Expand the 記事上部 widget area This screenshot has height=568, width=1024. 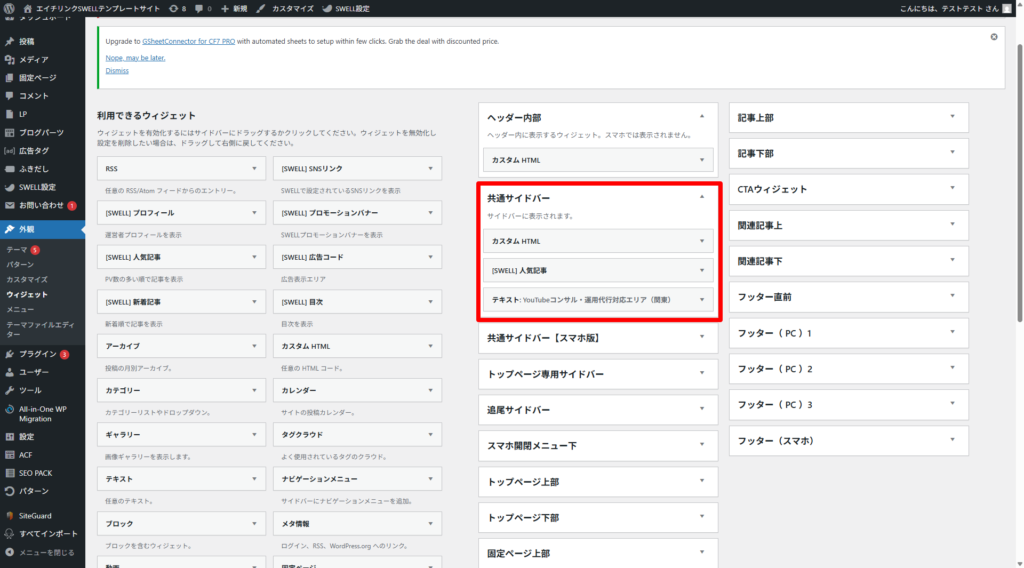(952, 117)
